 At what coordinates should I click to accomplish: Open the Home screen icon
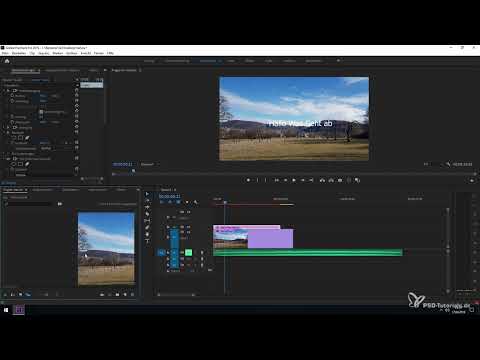pos(7,61)
